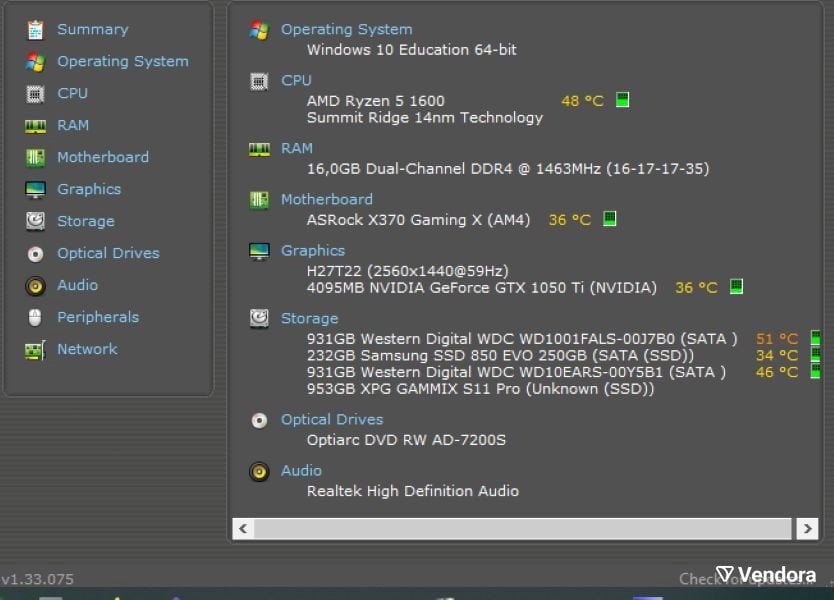Click the Windows flag icon in summary panel
834x600 pixels.
point(259,30)
